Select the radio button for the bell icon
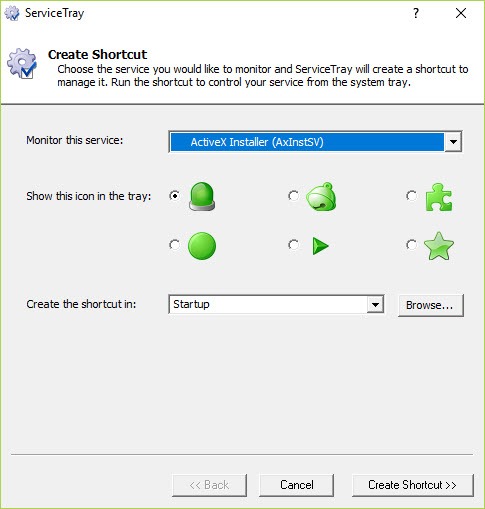 point(293,196)
